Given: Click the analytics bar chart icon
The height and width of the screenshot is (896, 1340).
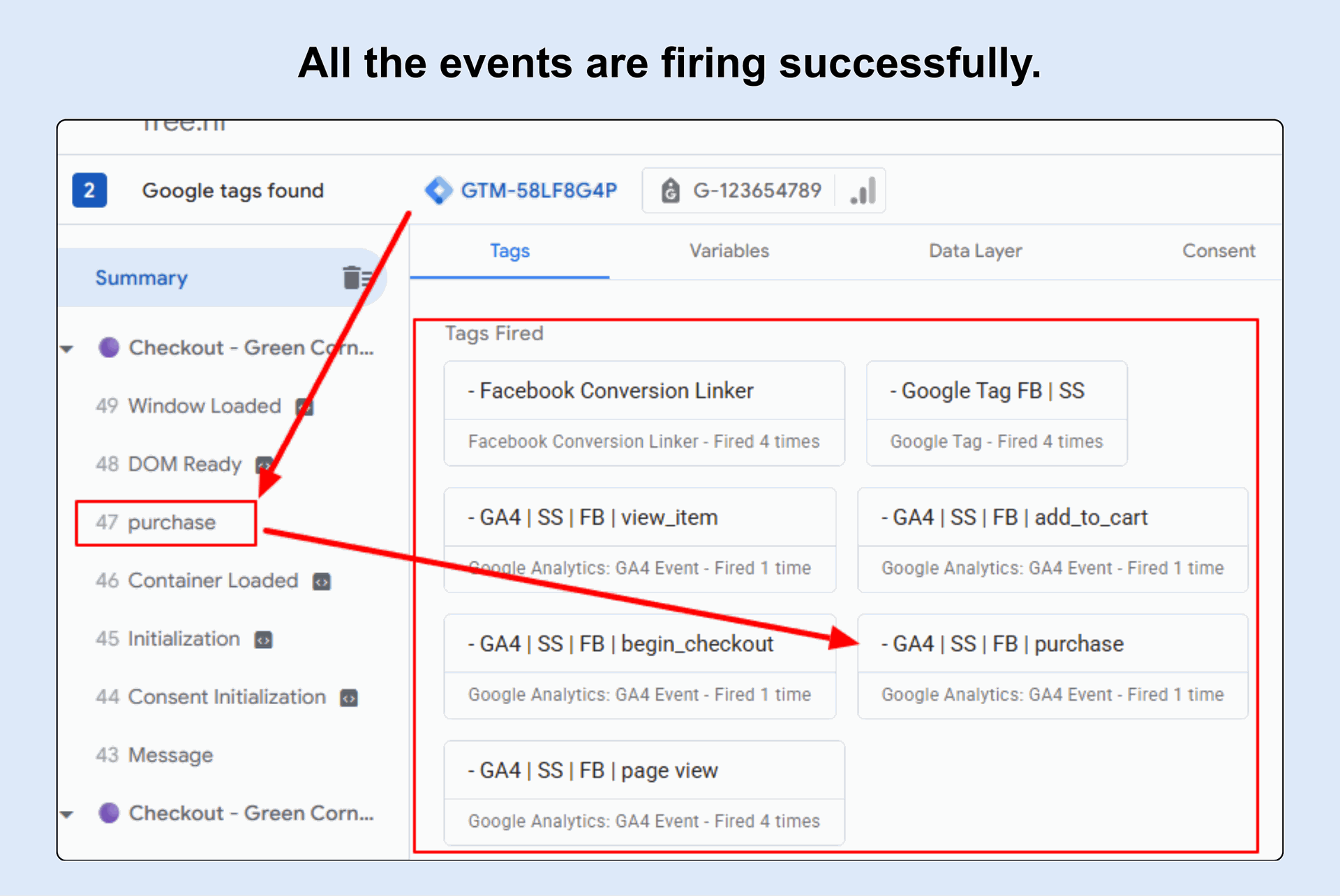Looking at the screenshot, I should 863,190.
